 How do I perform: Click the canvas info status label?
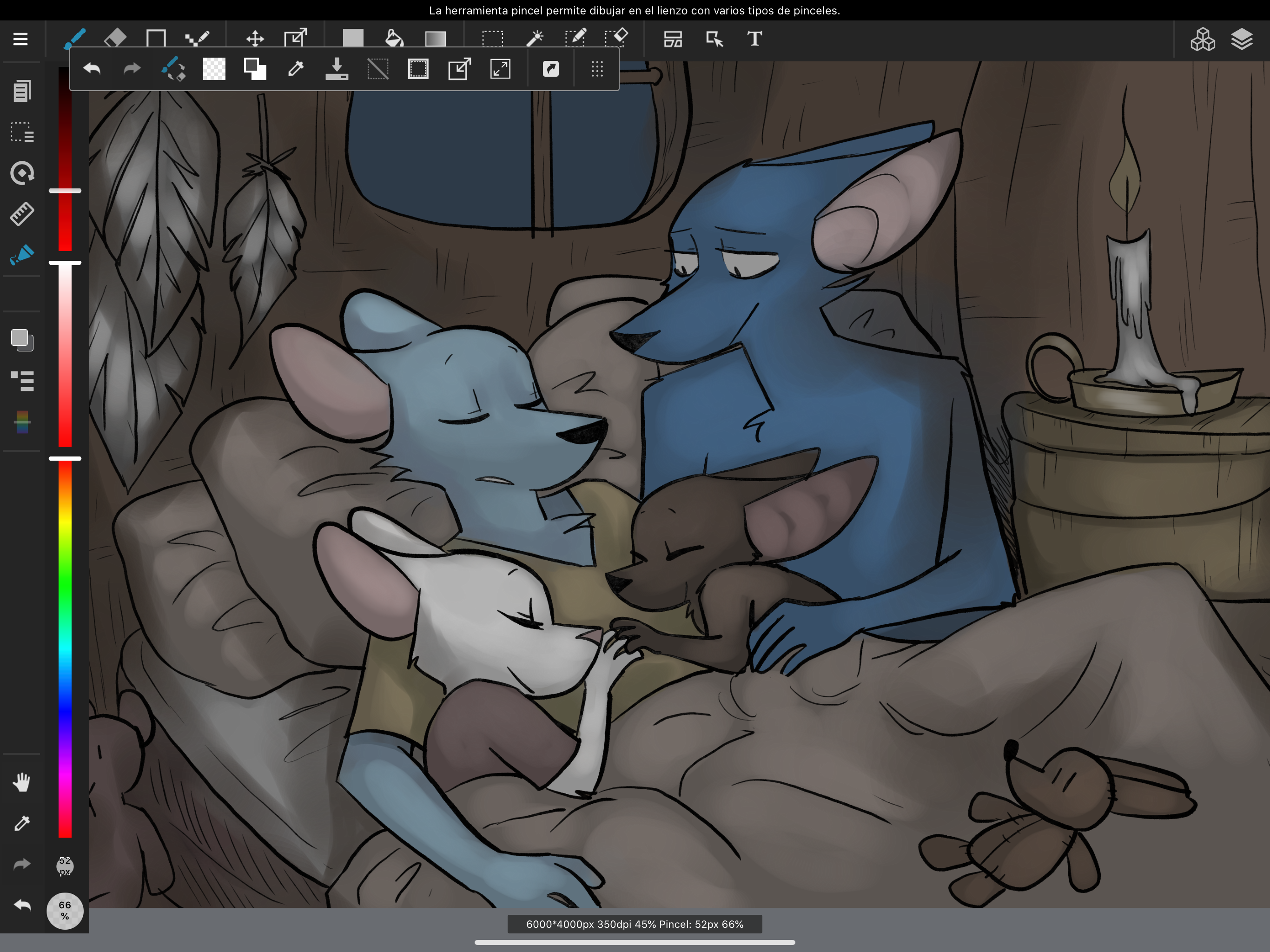635,924
